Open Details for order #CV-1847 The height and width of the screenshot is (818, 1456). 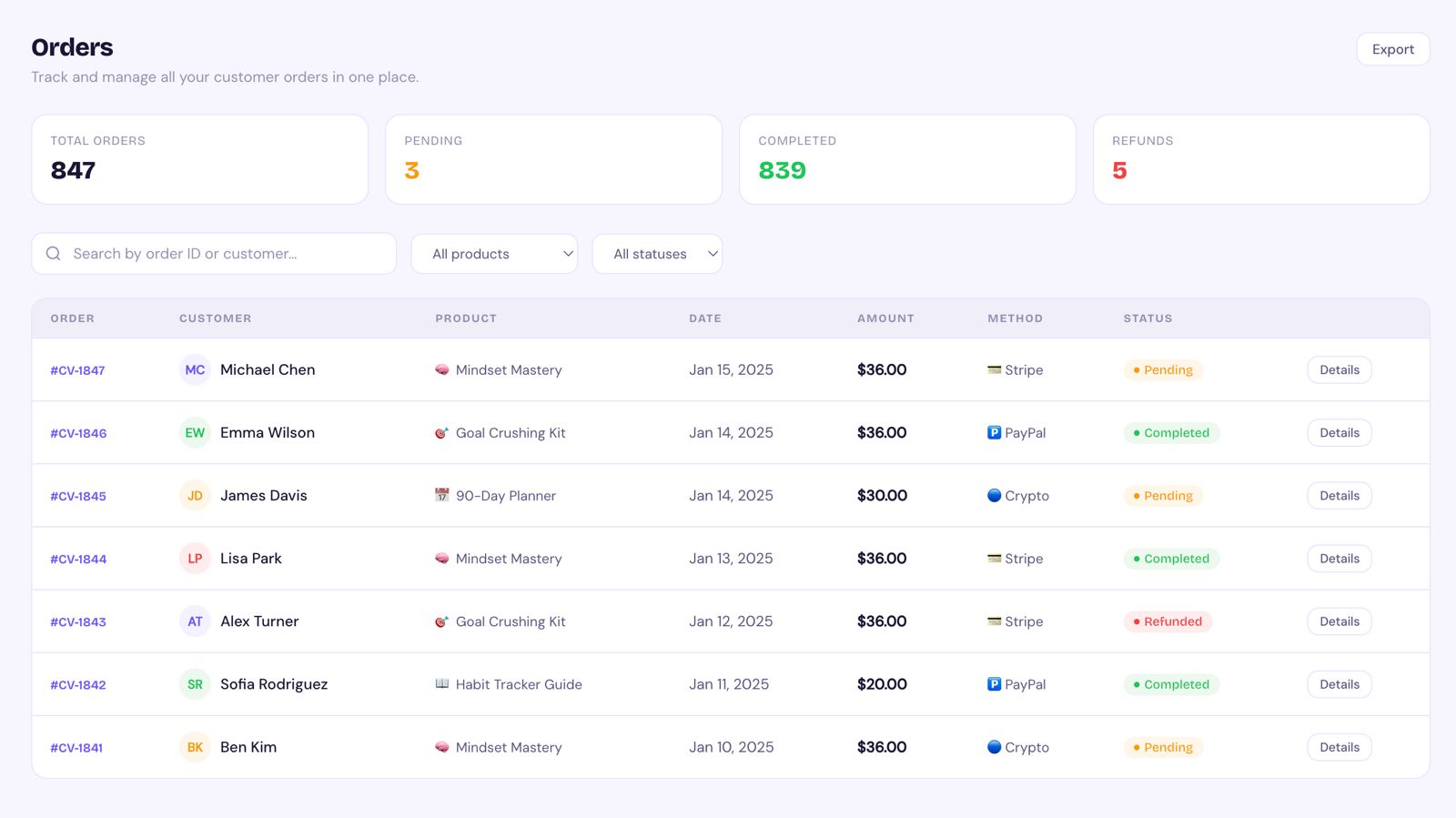coord(1340,370)
